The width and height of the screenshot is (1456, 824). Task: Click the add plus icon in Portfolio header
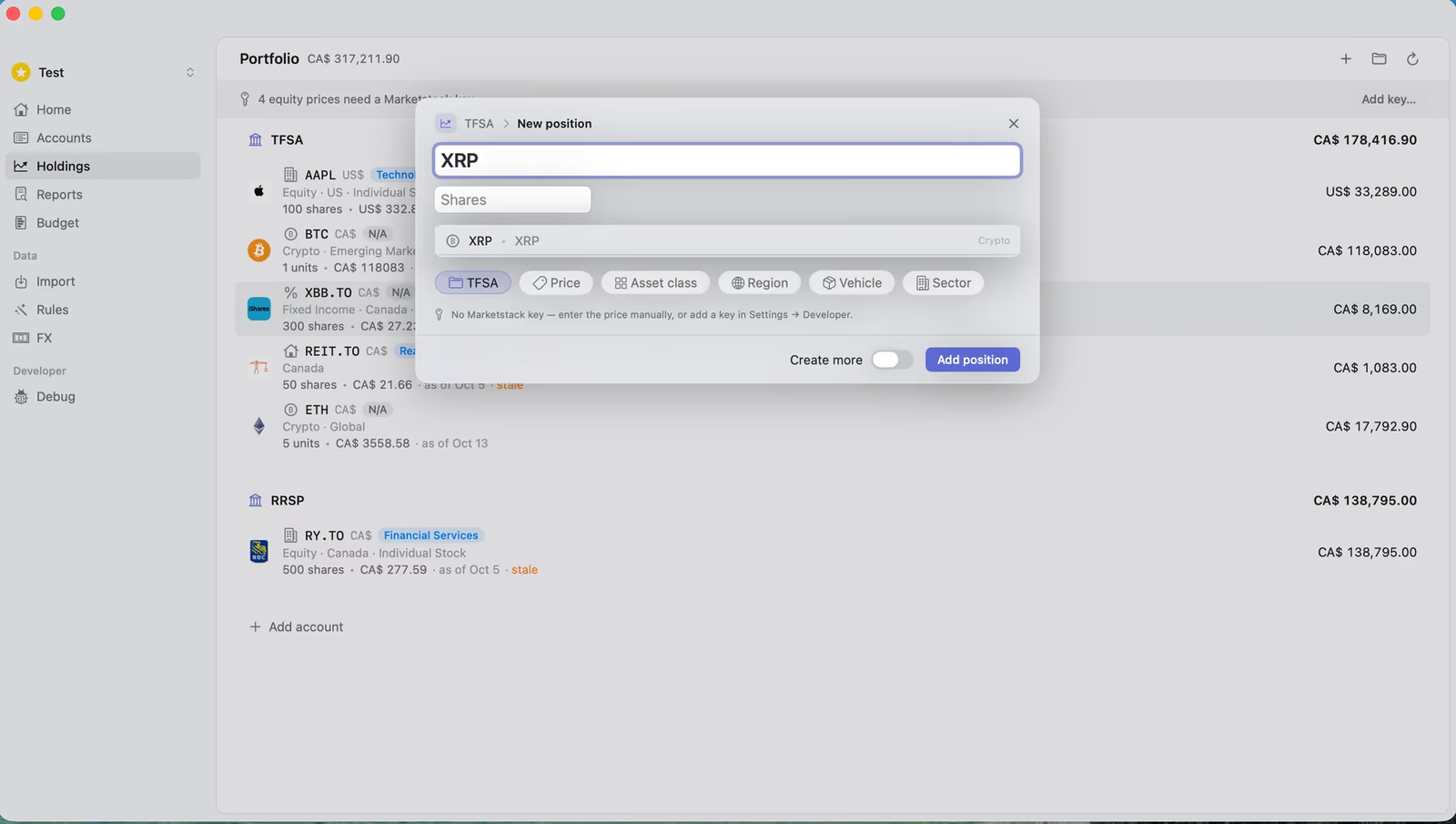coord(1346,58)
